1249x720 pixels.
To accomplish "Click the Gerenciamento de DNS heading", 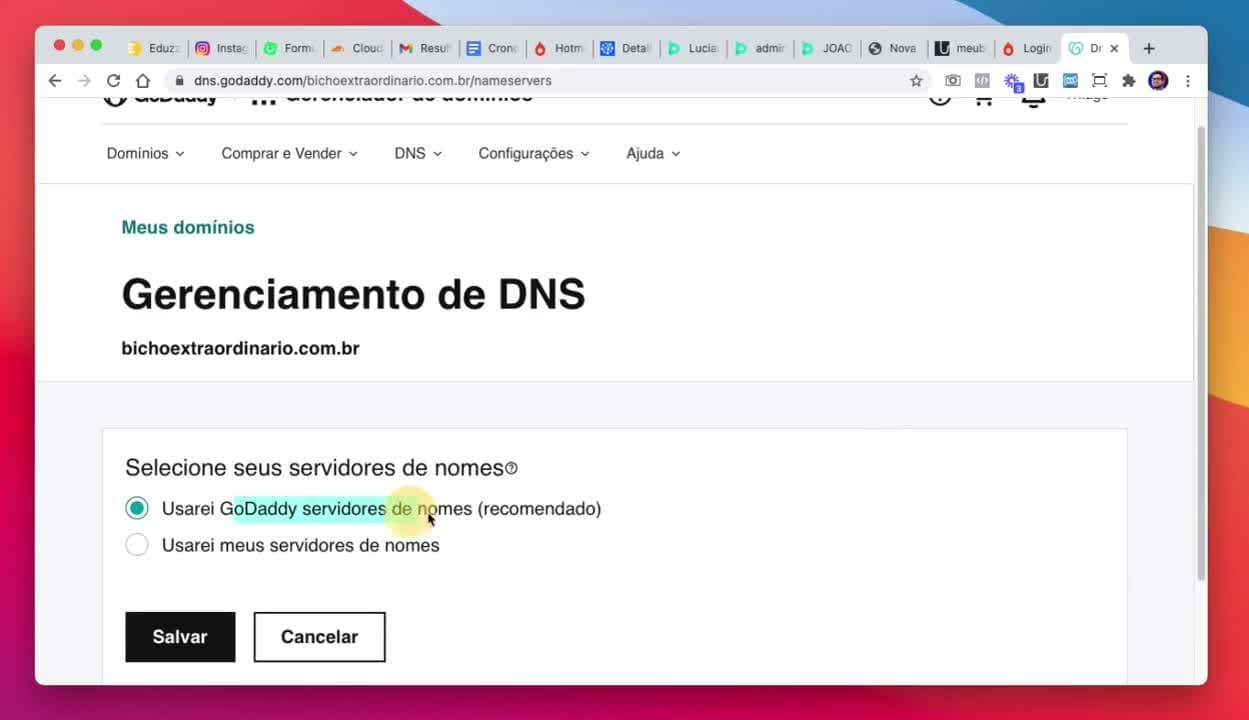I will pos(353,294).
